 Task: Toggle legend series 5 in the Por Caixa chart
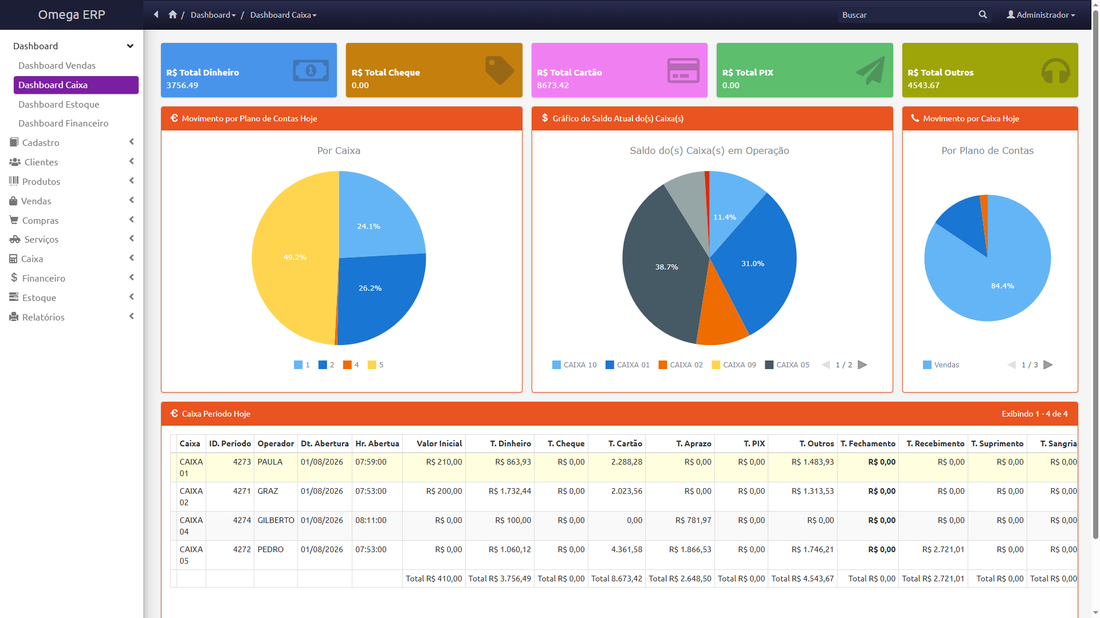click(x=375, y=365)
